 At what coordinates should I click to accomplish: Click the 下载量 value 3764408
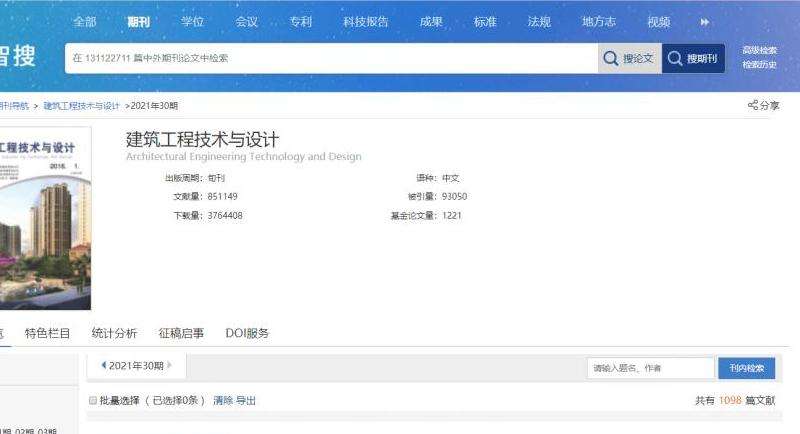[x=225, y=215]
